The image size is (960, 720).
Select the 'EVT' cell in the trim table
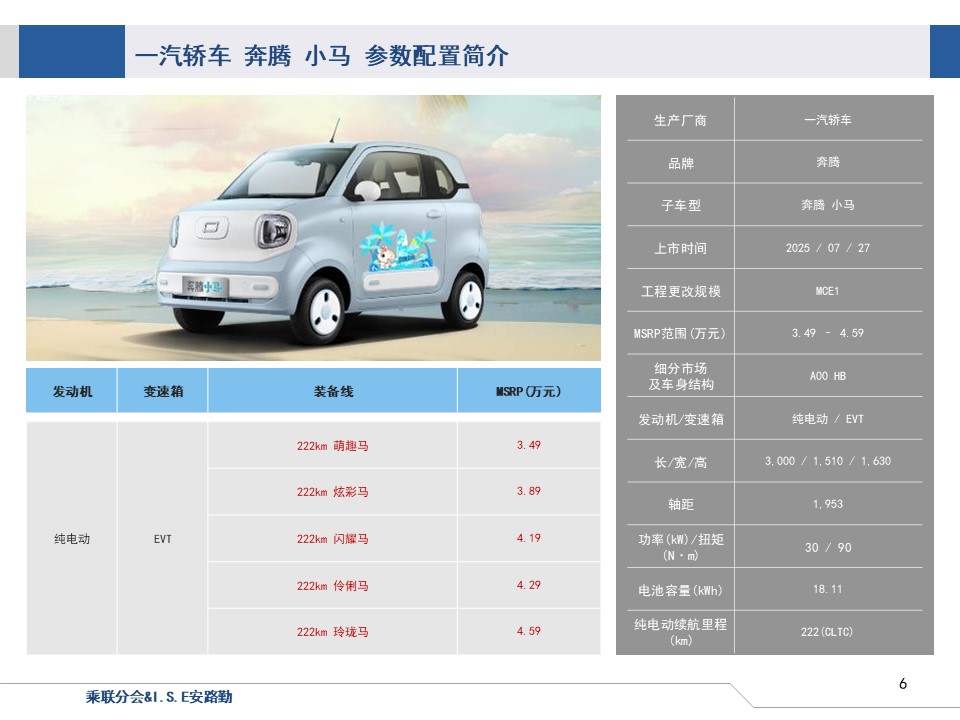tap(163, 539)
